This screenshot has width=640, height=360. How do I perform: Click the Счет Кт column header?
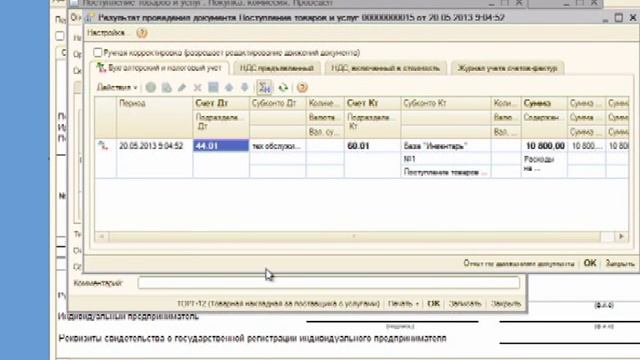point(372,103)
